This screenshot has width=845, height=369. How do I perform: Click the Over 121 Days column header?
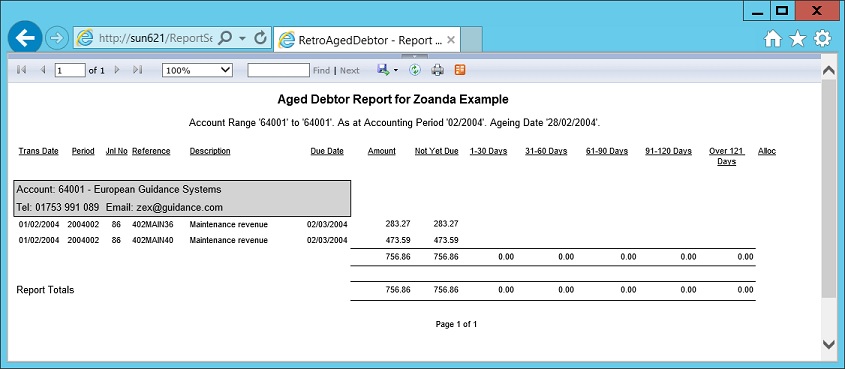click(726, 156)
